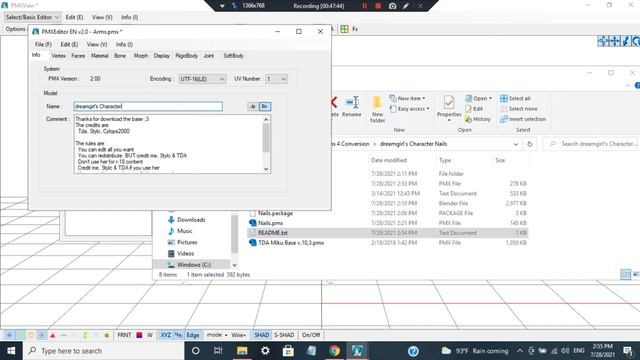Switch to the Vertex tab
This screenshot has width=640, height=360.
point(58,56)
